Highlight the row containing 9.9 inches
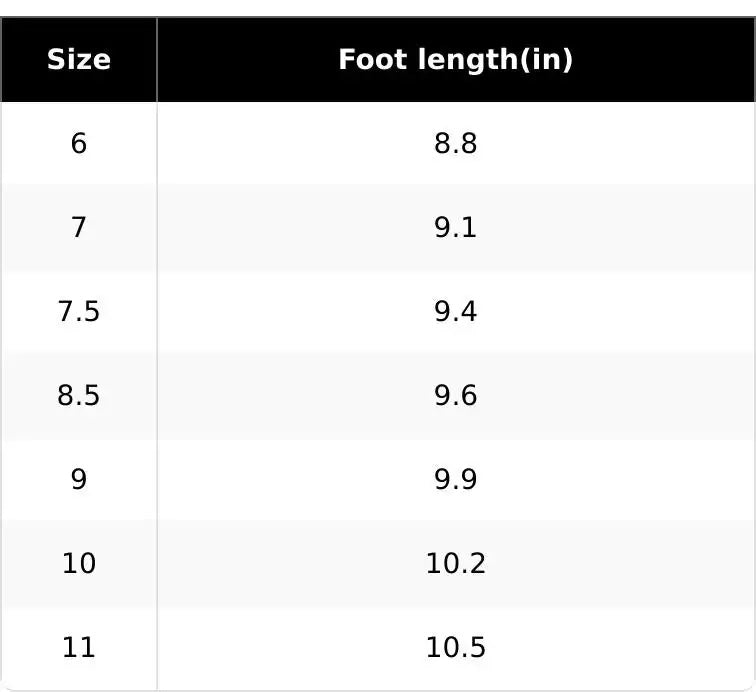The height and width of the screenshot is (692, 756). click(x=378, y=479)
